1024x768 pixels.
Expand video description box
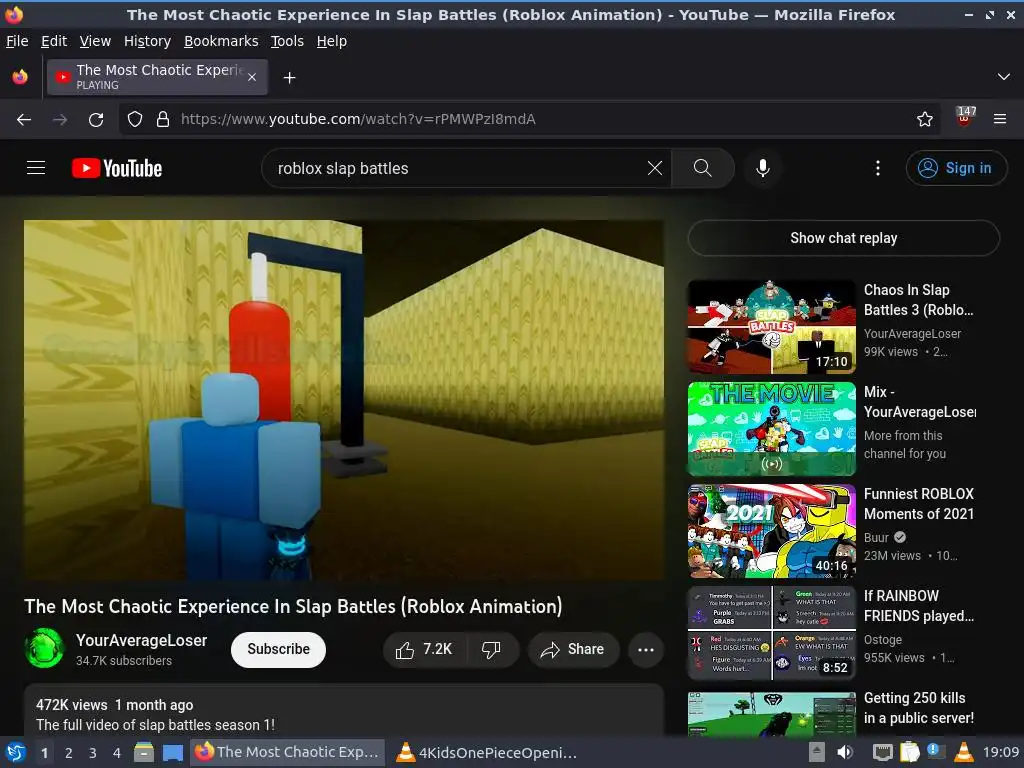[x=344, y=711]
